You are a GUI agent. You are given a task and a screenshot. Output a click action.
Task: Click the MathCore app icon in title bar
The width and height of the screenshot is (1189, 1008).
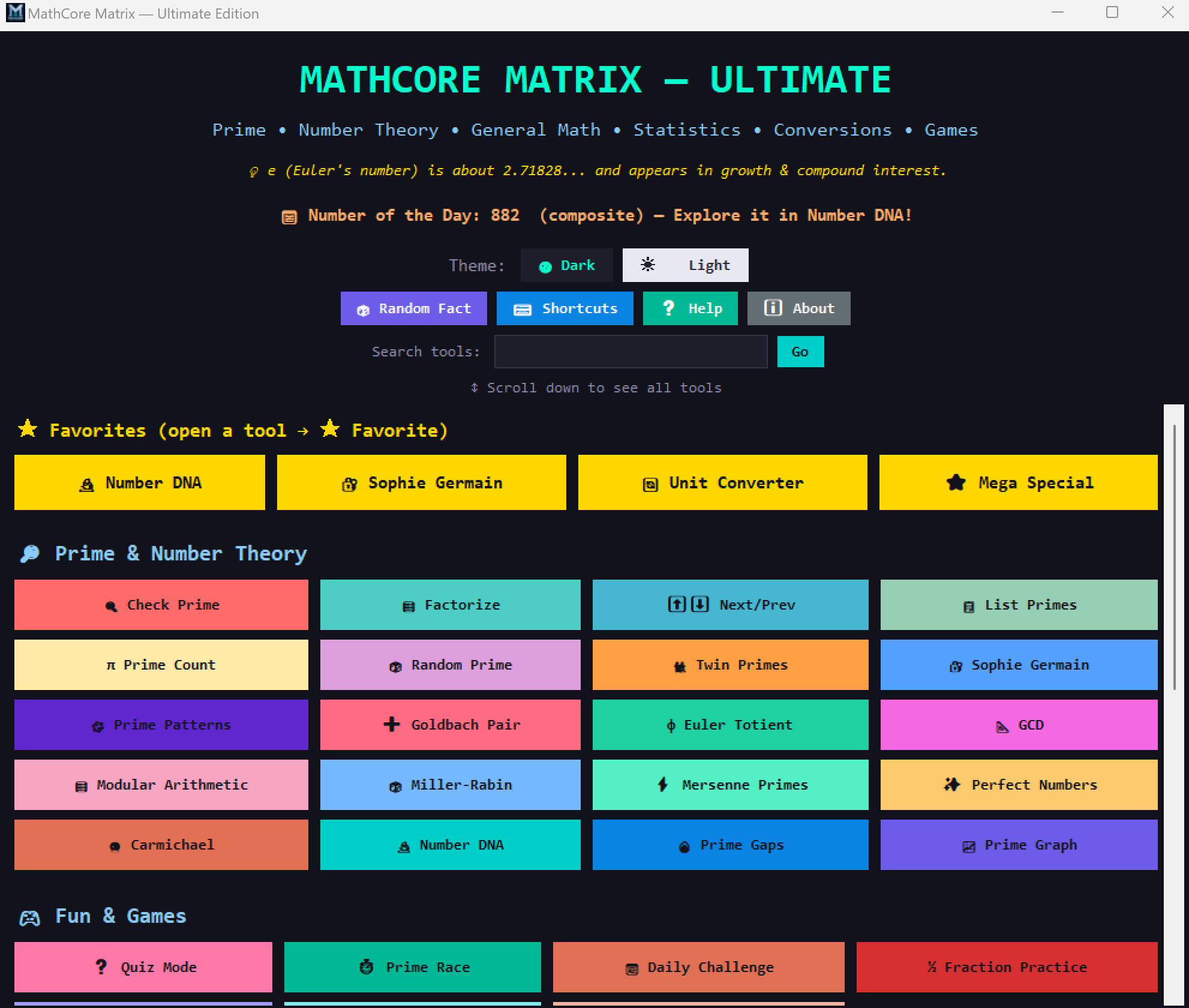pyautogui.click(x=14, y=13)
